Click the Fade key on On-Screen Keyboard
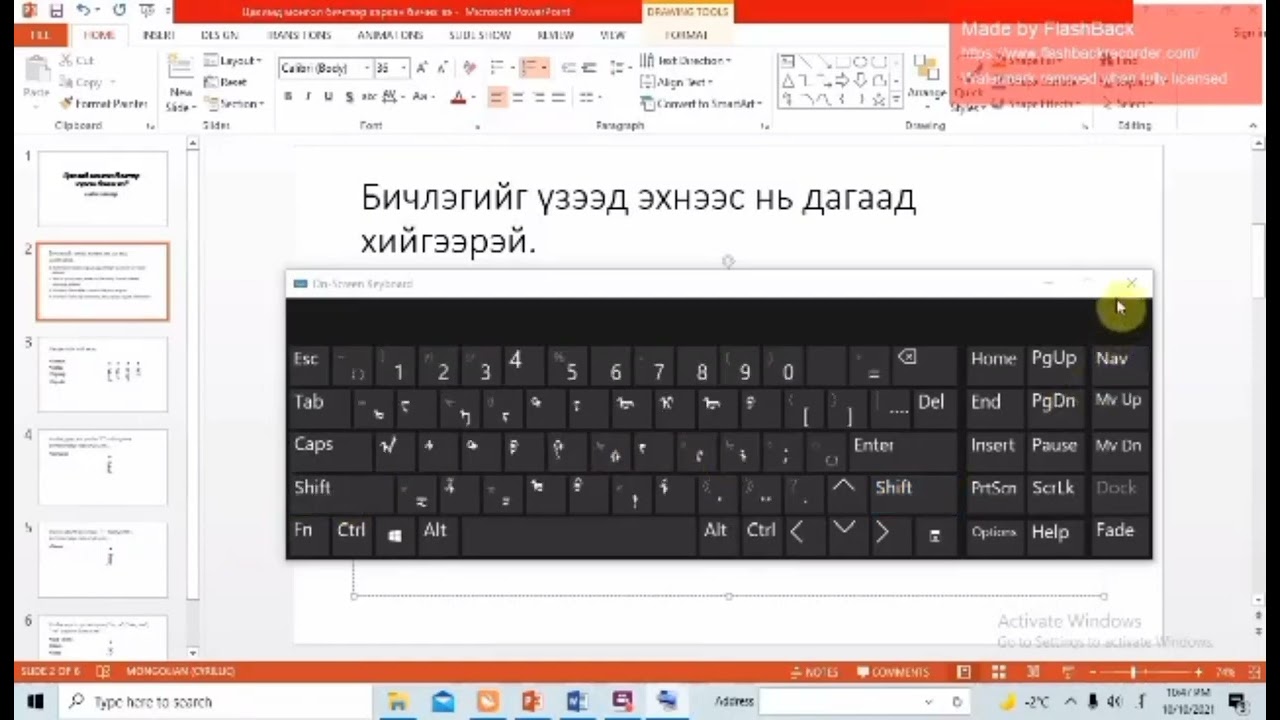 point(1118,536)
